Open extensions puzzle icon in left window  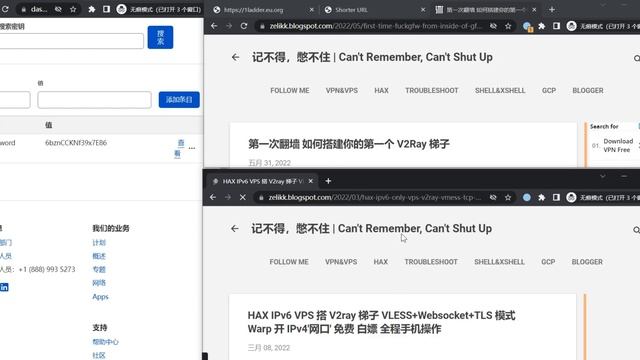tap(91, 9)
